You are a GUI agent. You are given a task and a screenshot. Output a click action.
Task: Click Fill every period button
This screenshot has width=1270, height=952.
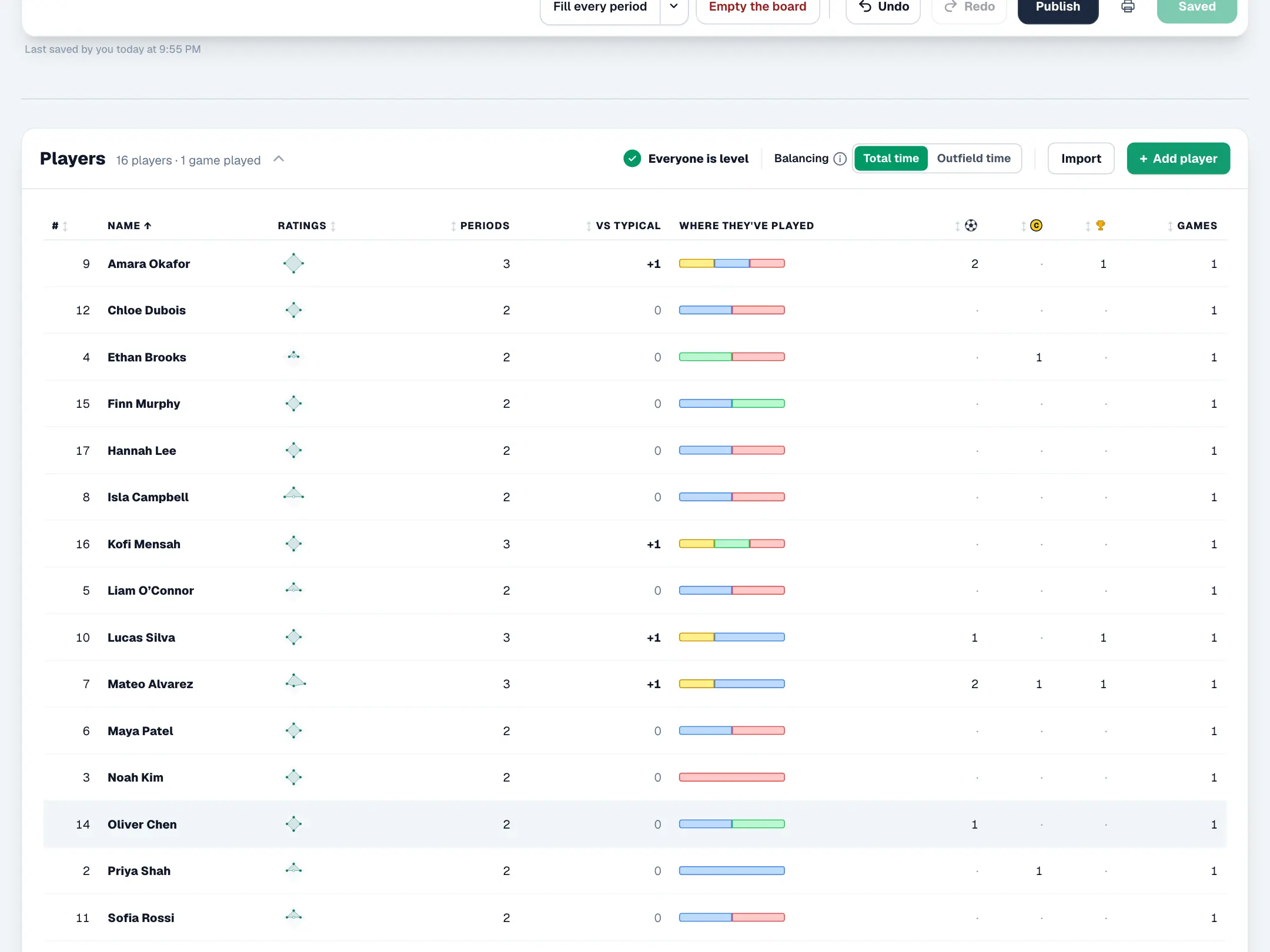point(600,6)
